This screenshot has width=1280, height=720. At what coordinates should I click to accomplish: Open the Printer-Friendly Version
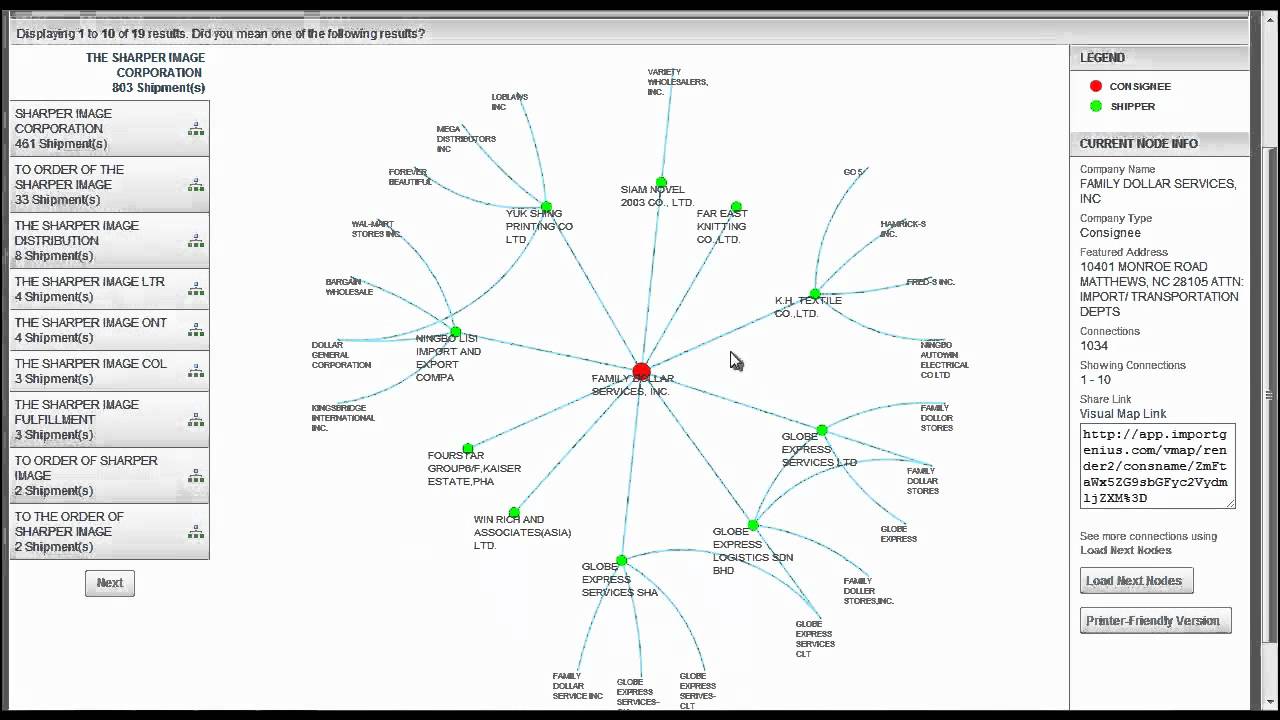1155,621
